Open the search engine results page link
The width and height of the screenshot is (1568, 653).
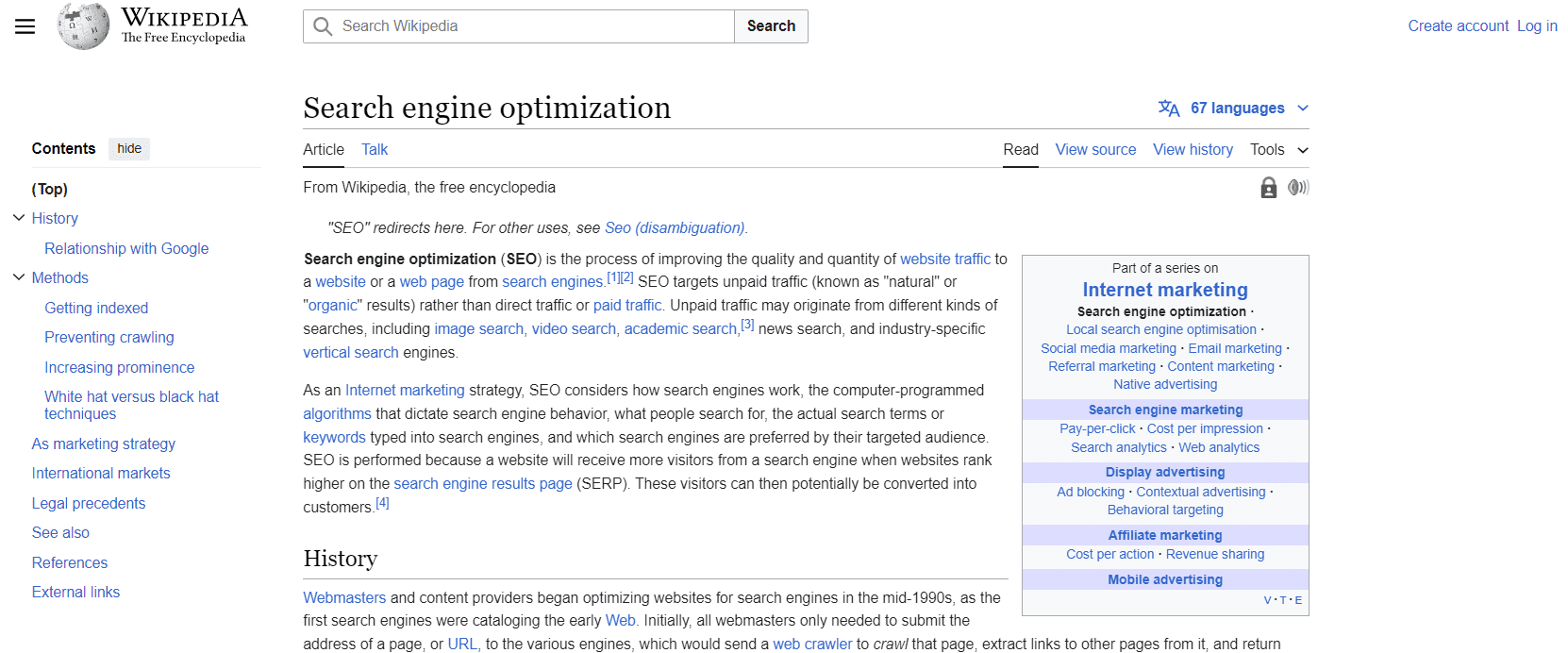coord(483,483)
